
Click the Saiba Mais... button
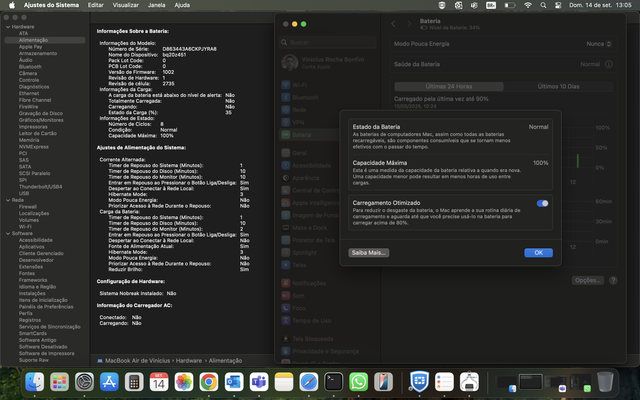click(369, 253)
